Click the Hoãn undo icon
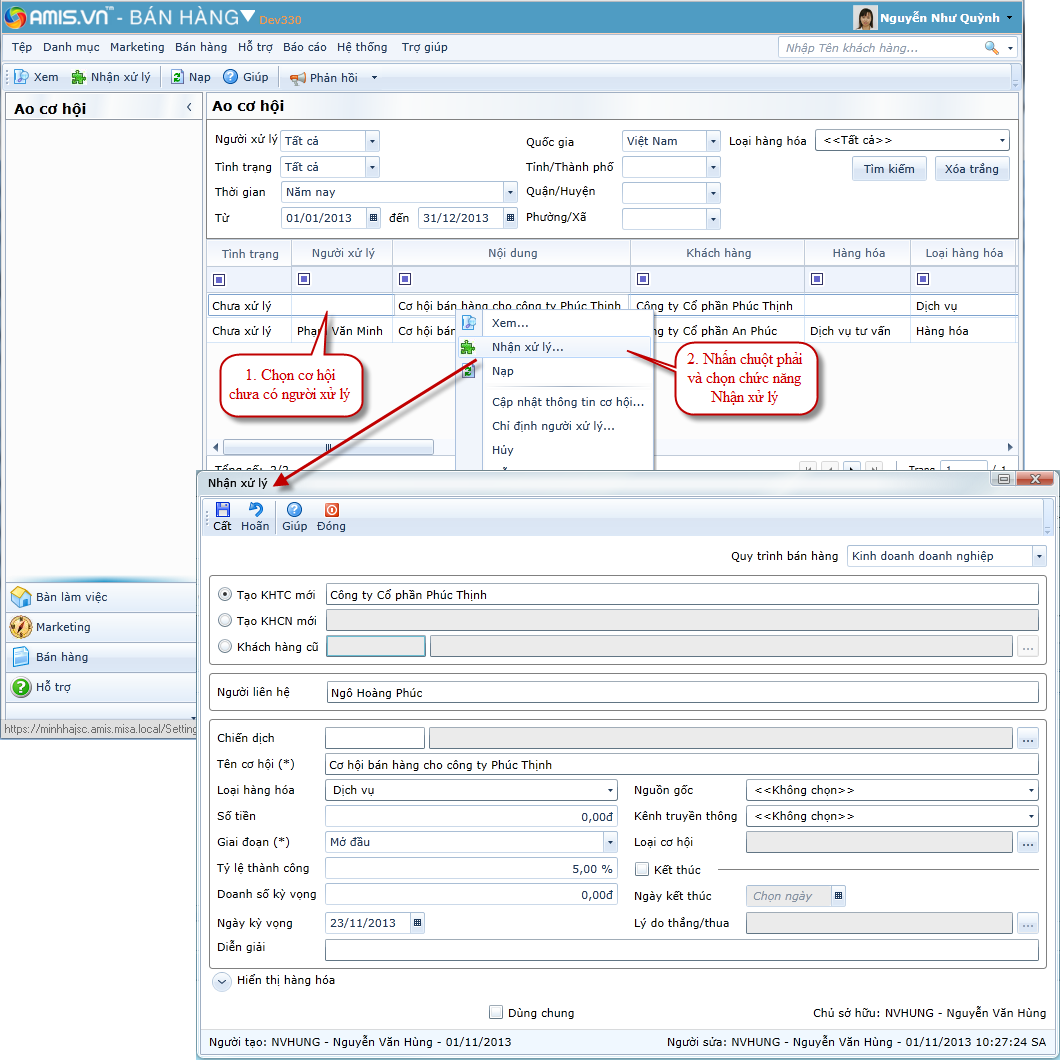This screenshot has width=1060, height=1060. click(x=255, y=511)
